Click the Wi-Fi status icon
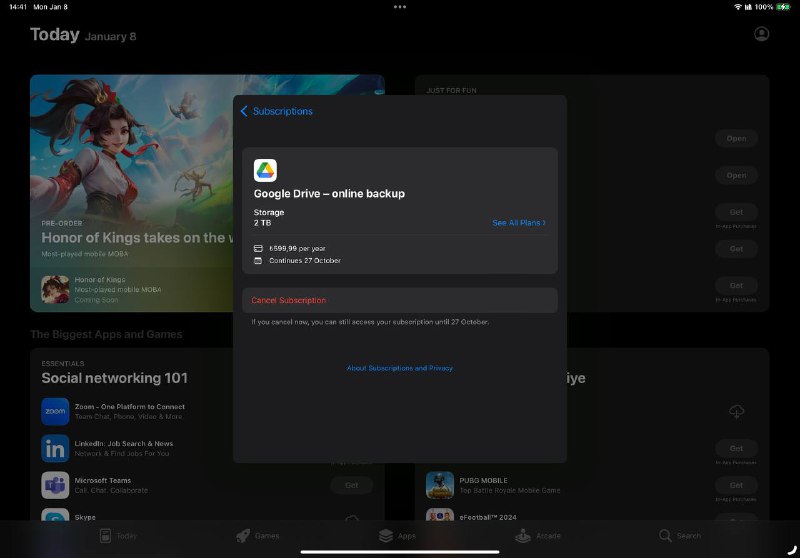800x558 pixels. click(737, 7)
